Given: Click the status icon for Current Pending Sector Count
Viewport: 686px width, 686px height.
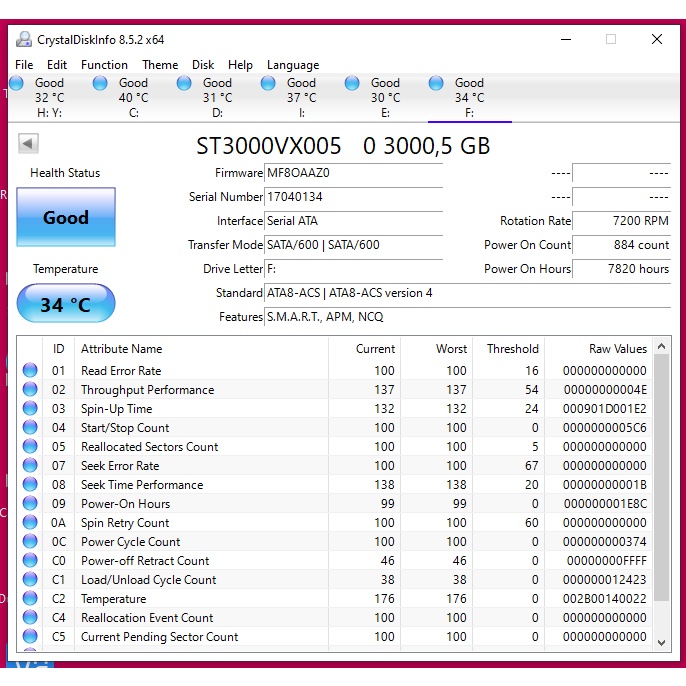Looking at the screenshot, I should (x=30, y=637).
